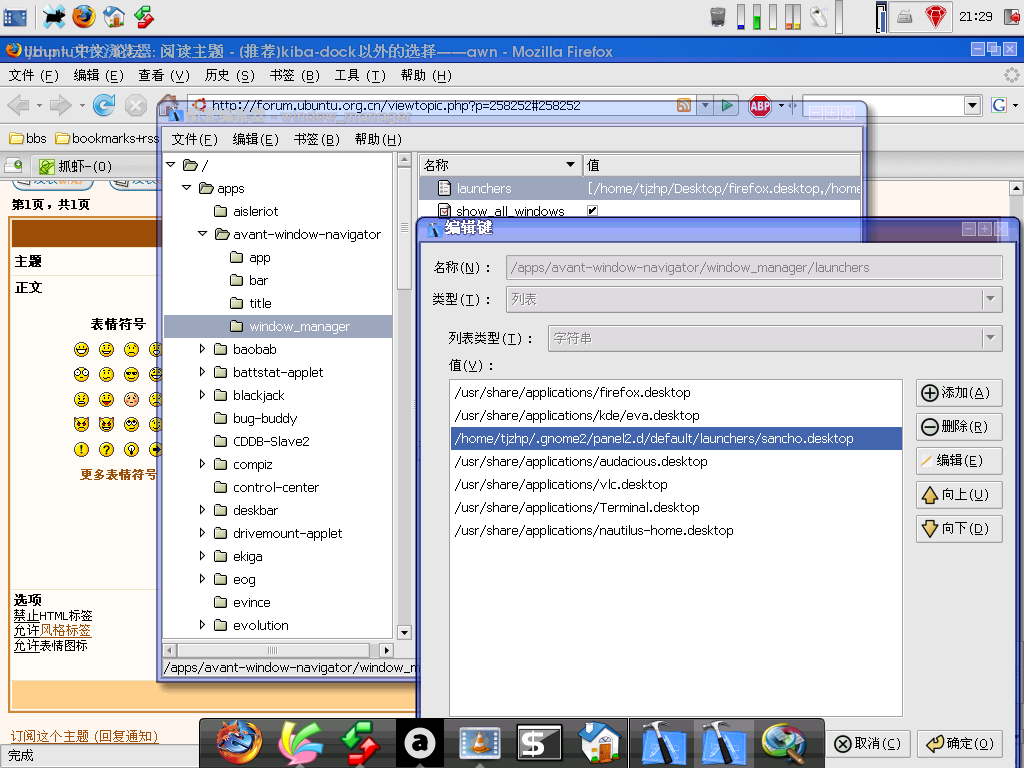Click the 编辑(E) edit button in dialog

(959, 460)
